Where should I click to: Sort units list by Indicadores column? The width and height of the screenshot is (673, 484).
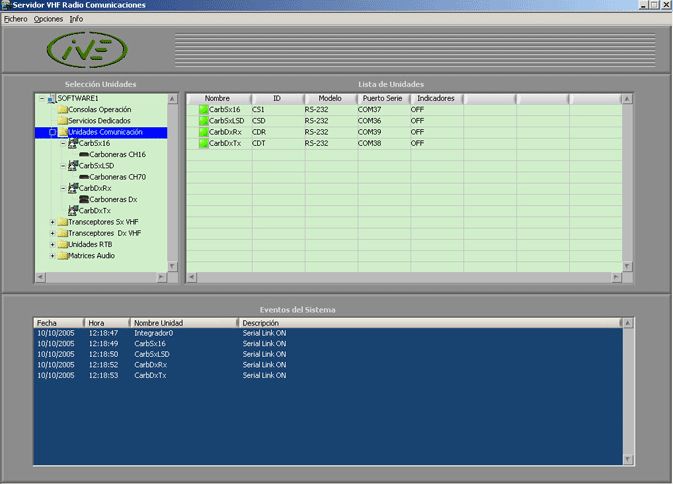[x=437, y=99]
